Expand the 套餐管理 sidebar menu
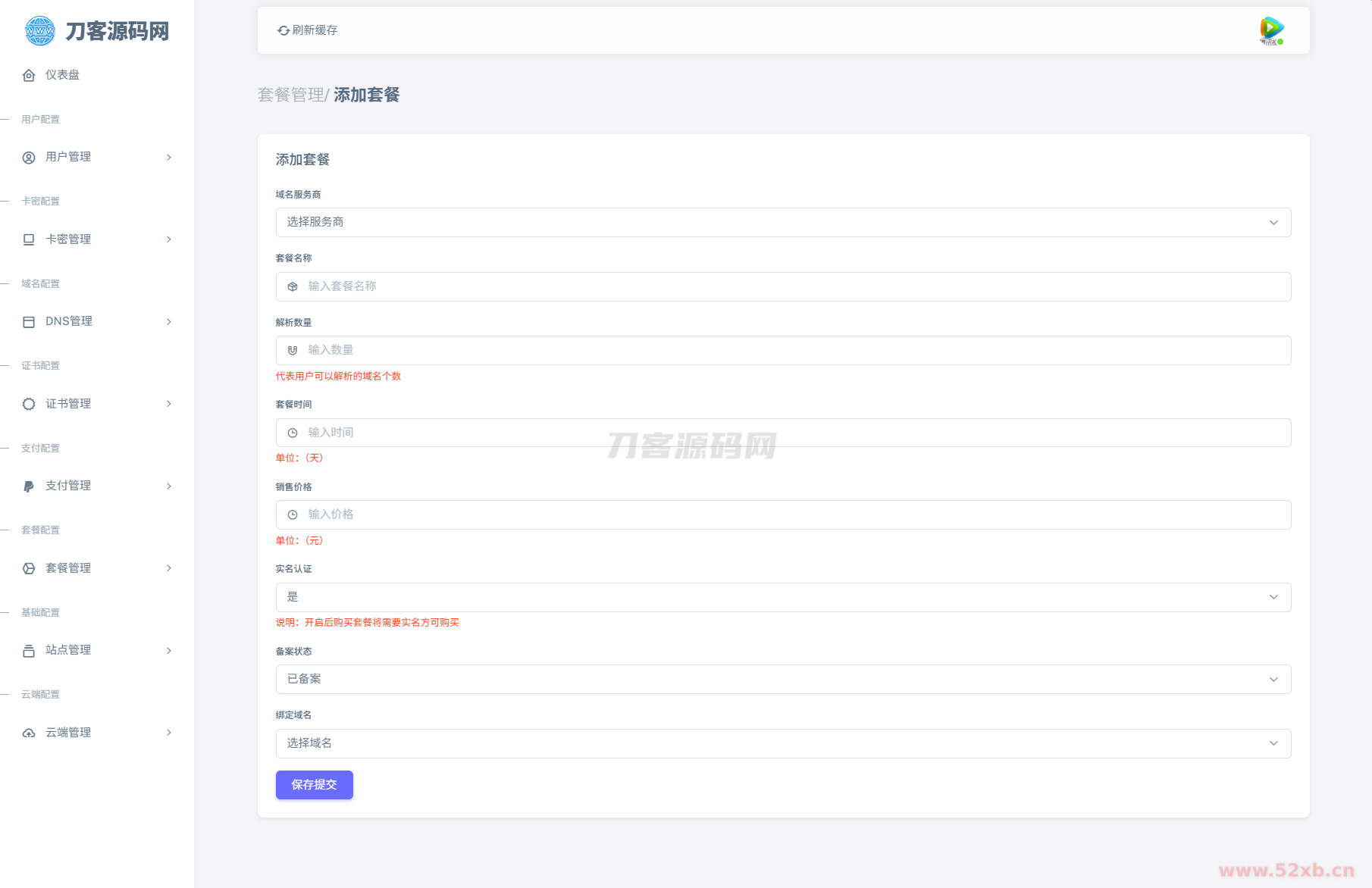This screenshot has width=1372, height=888. click(97, 568)
